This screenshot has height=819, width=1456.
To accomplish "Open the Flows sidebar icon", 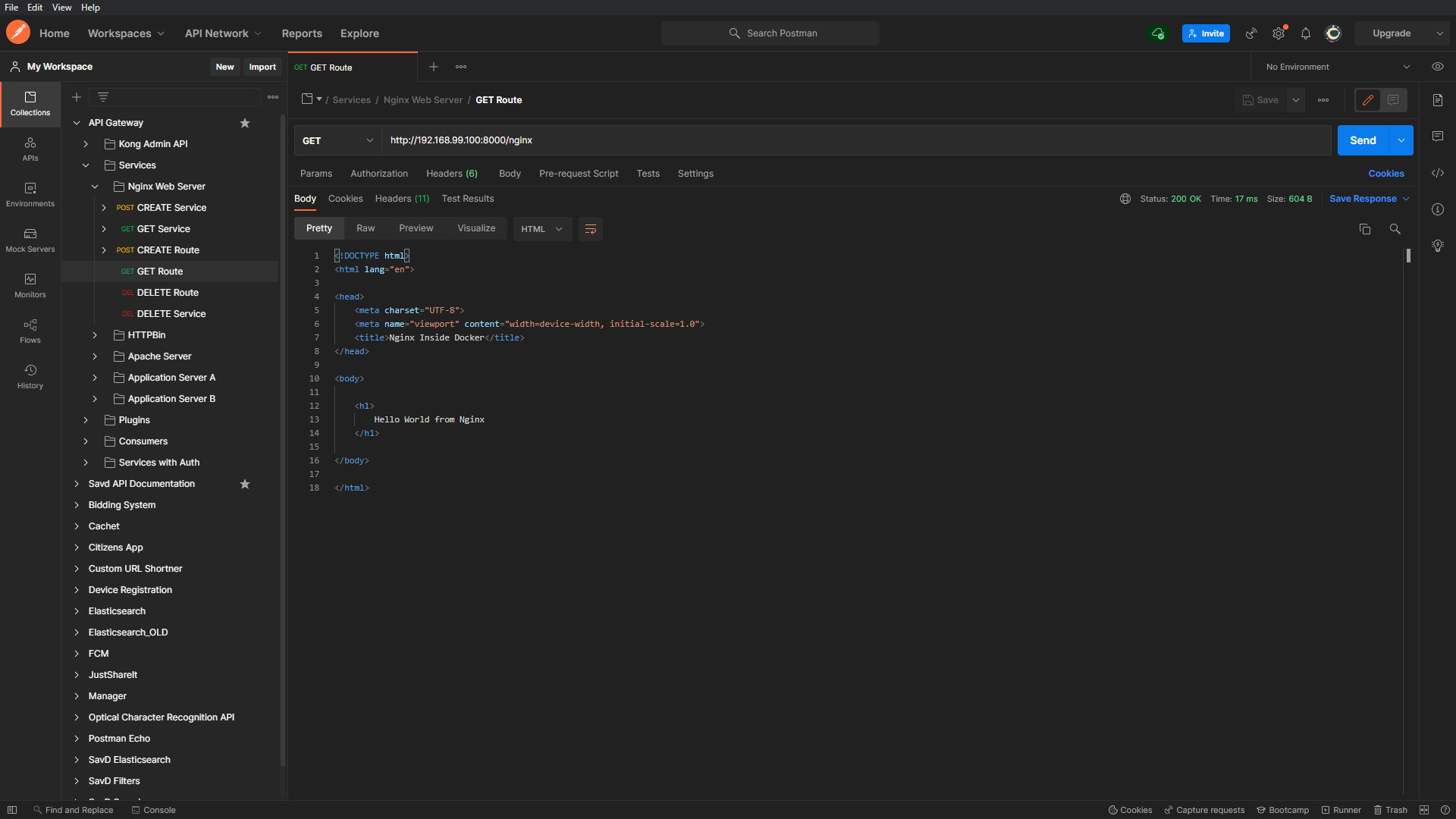I will [30, 331].
